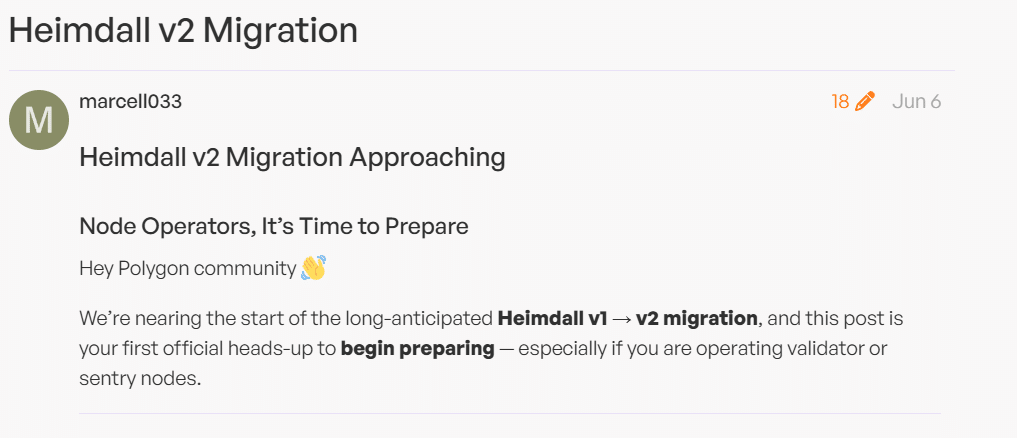Click the Heimdall v2 Migration topic title
Image resolution: width=1017 pixels, height=438 pixels.
click(183, 30)
